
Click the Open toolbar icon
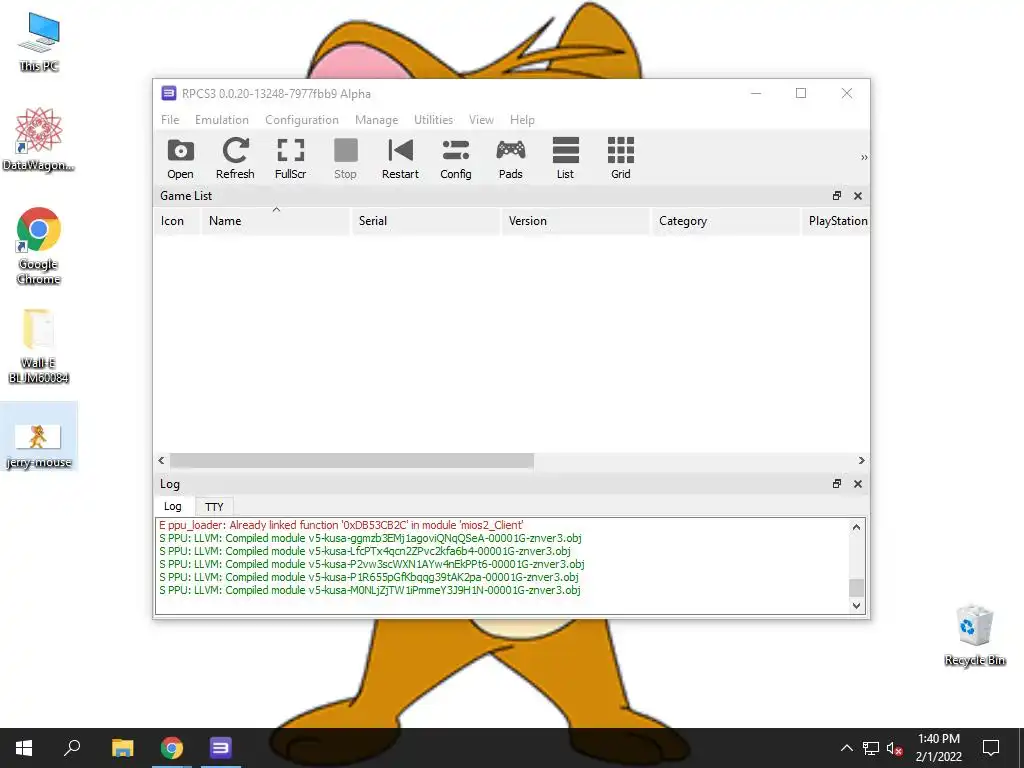pyautogui.click(x=180, y=157)
